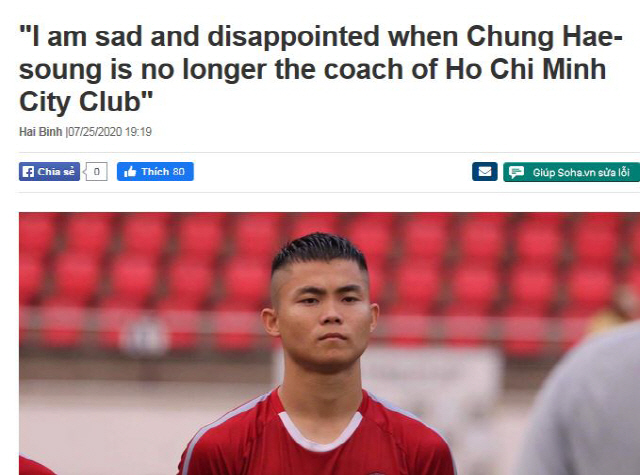Screen dimensions: 640x475
Task: Open author Hai Binh's name link
Action: coord(40,132)
